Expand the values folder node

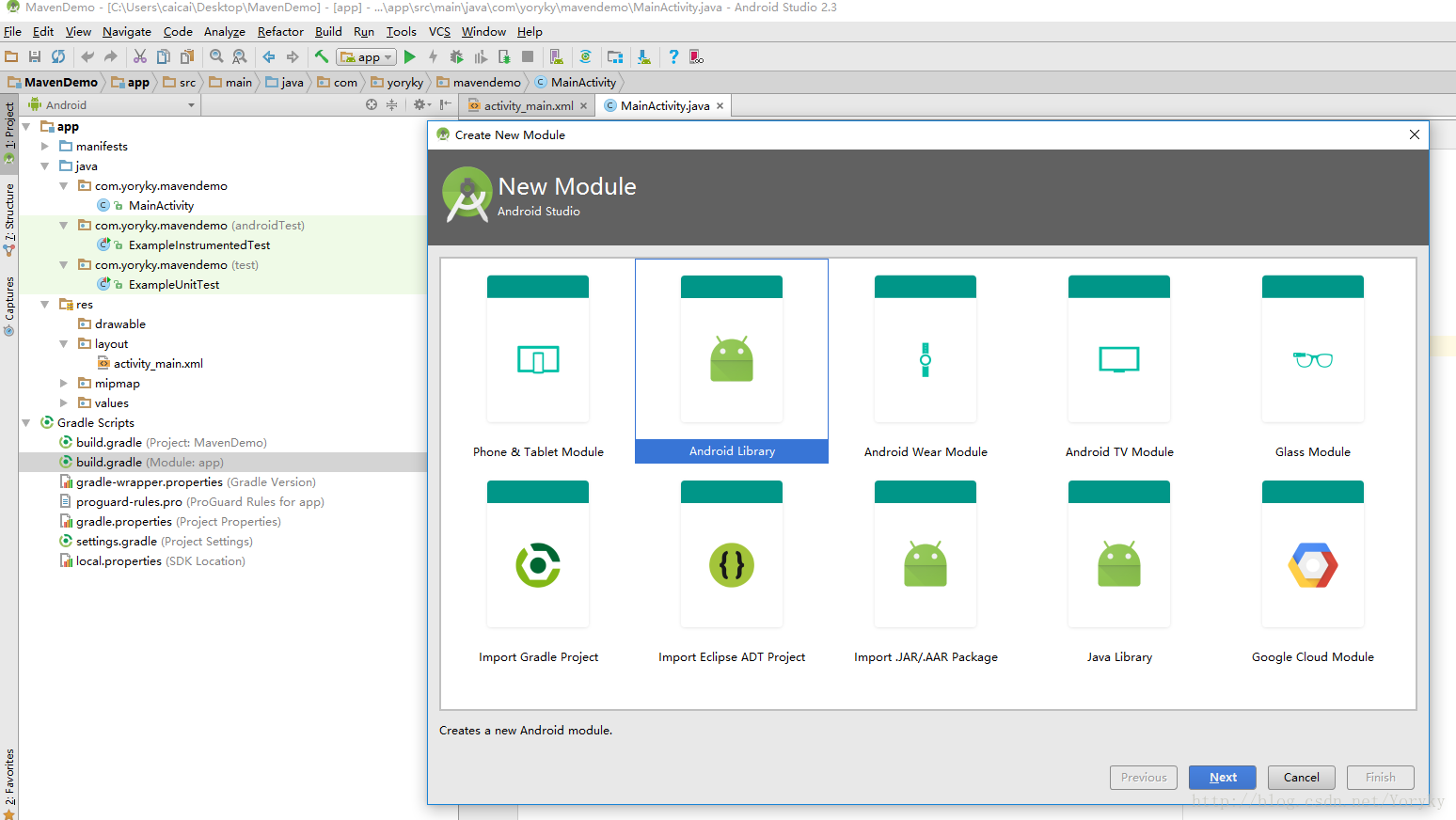point(64,402)
